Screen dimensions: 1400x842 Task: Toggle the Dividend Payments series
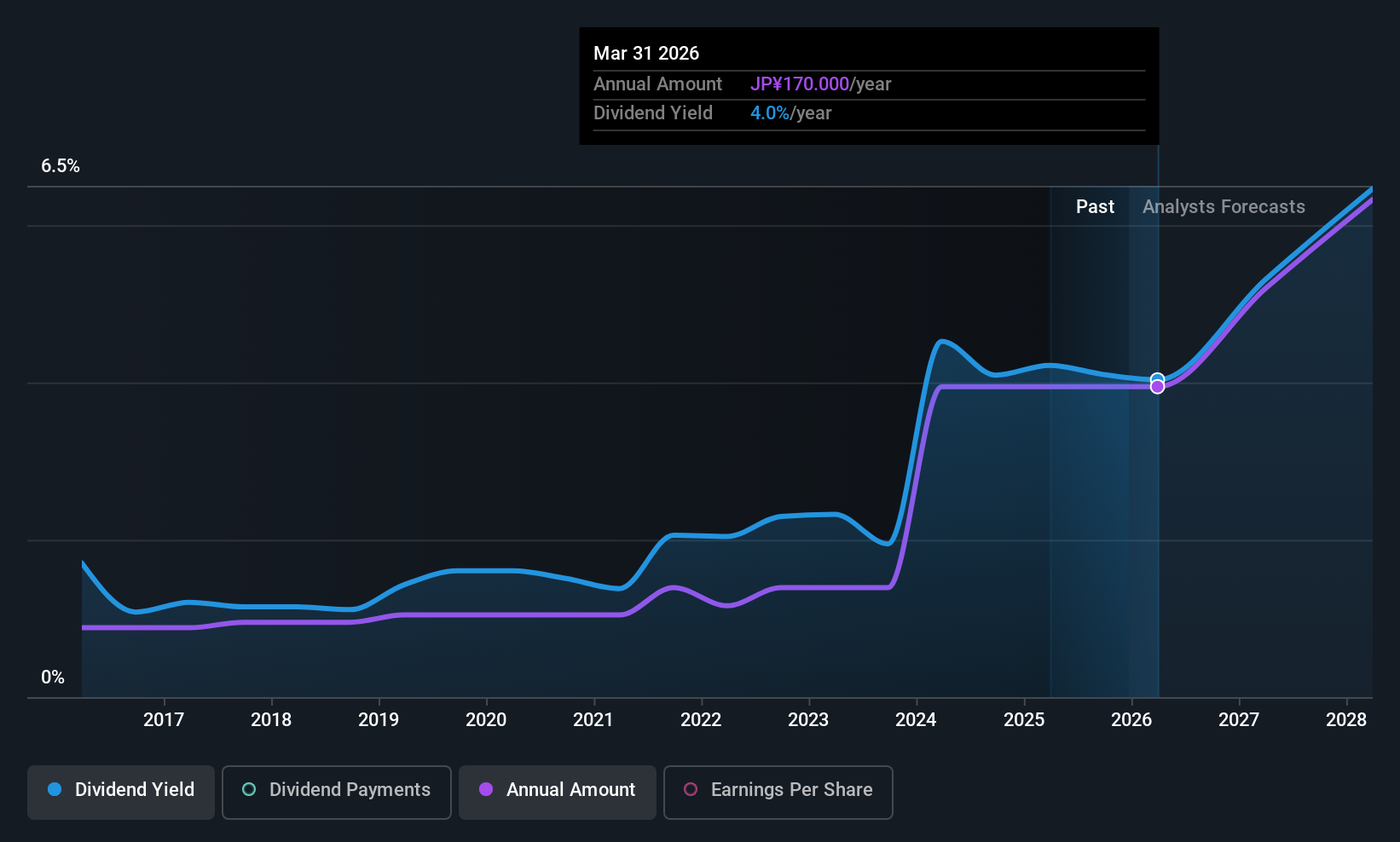(337, 792)
